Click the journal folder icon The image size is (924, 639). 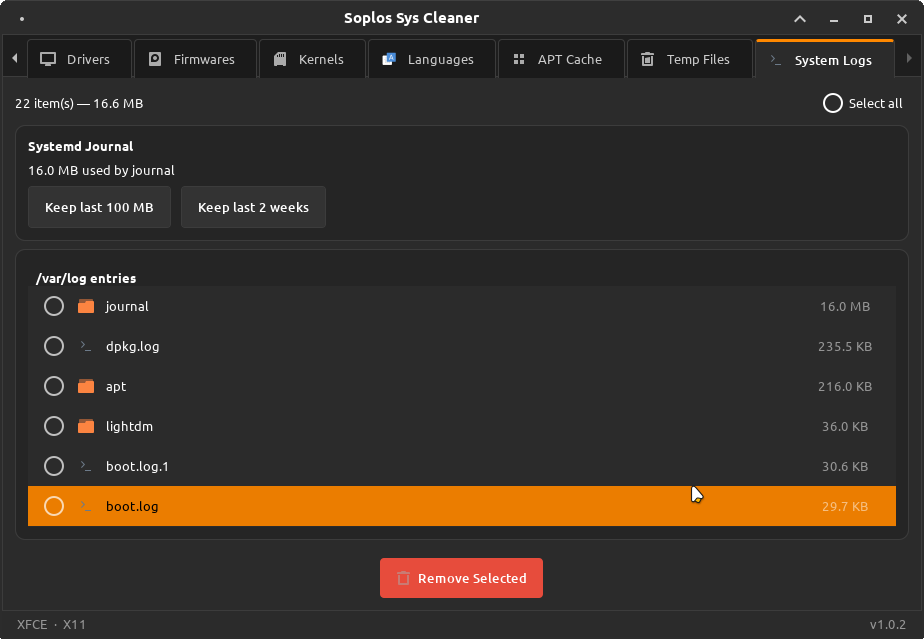pos(86,306)
